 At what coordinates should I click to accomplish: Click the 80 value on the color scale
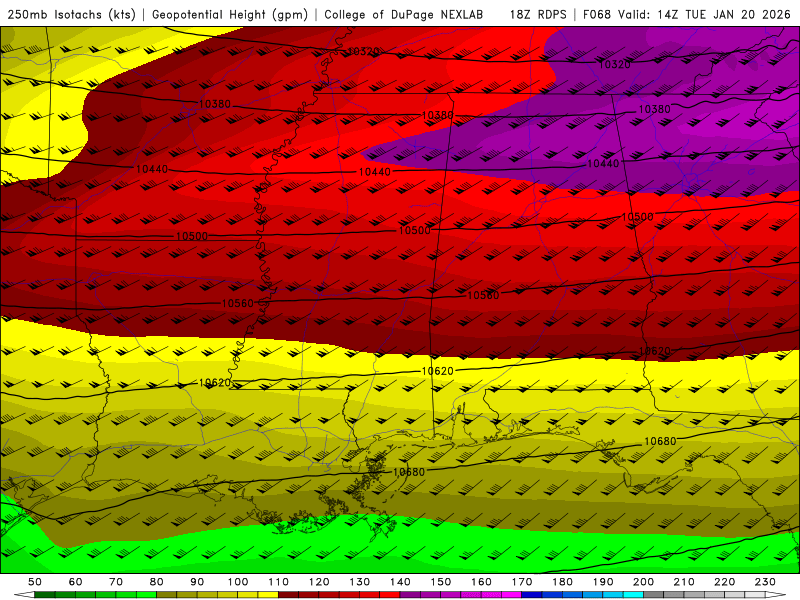(157, 582)
